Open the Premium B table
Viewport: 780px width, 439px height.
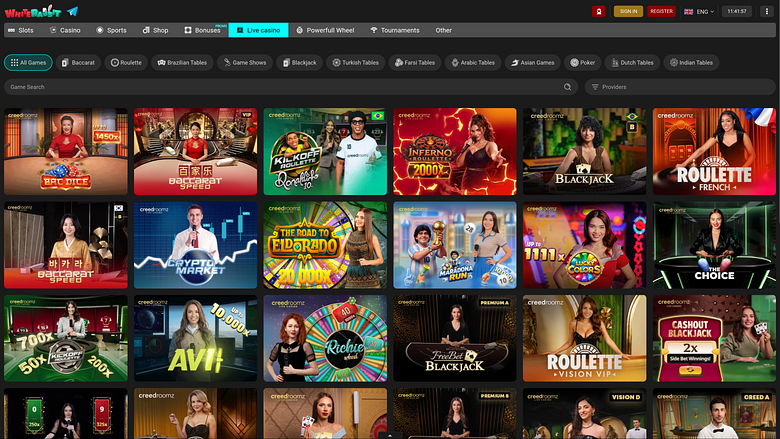coord(455,414)
